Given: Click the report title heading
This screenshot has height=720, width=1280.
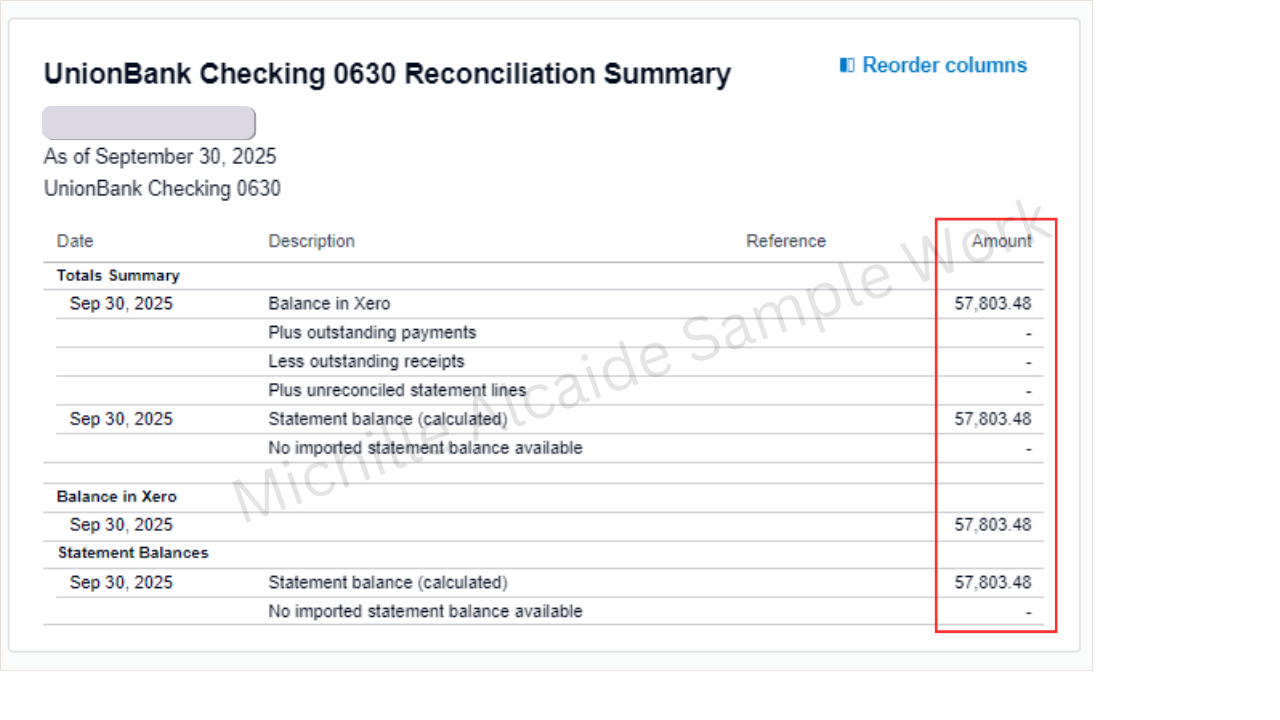Looking at the screenshot, I should [387, 74].
